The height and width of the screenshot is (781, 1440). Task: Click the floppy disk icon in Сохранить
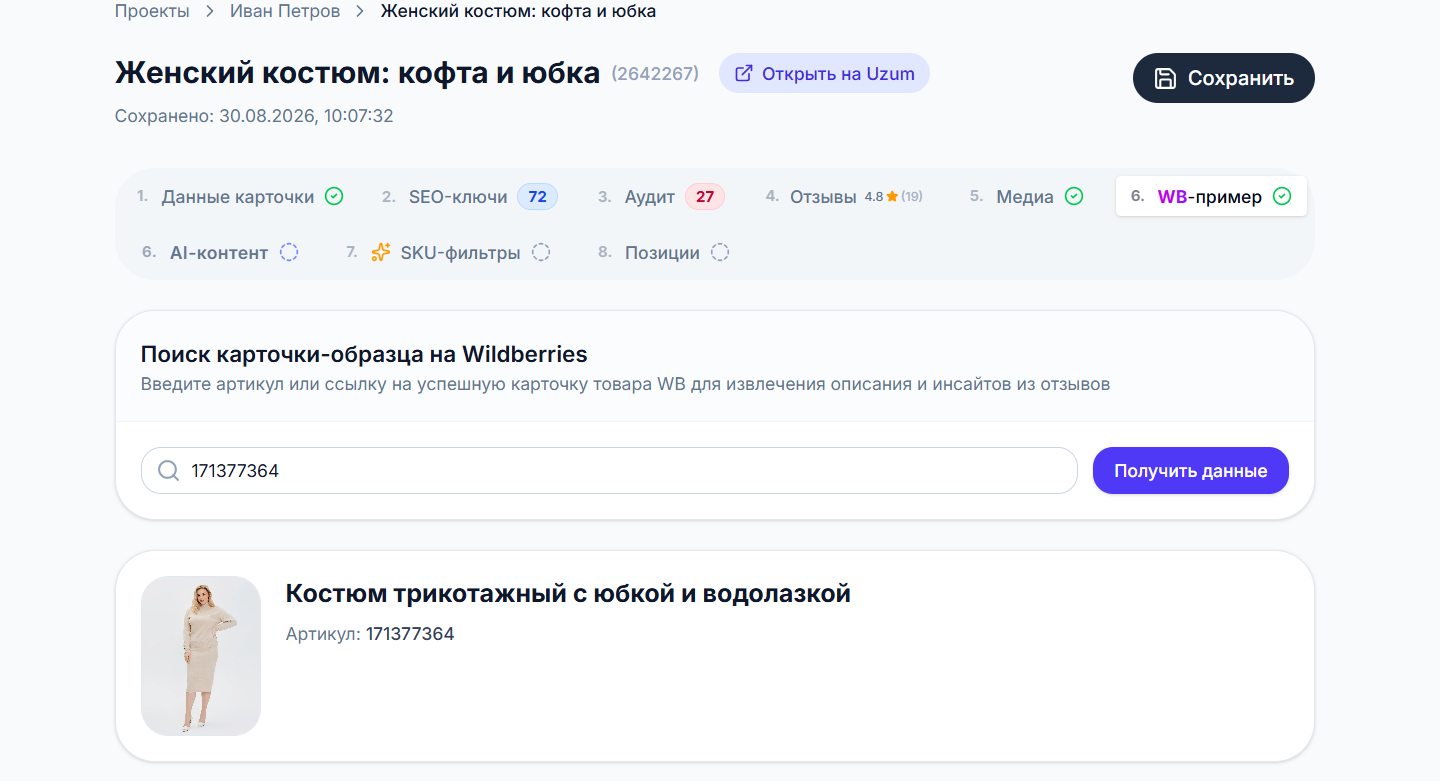[x=1165, y=79]
